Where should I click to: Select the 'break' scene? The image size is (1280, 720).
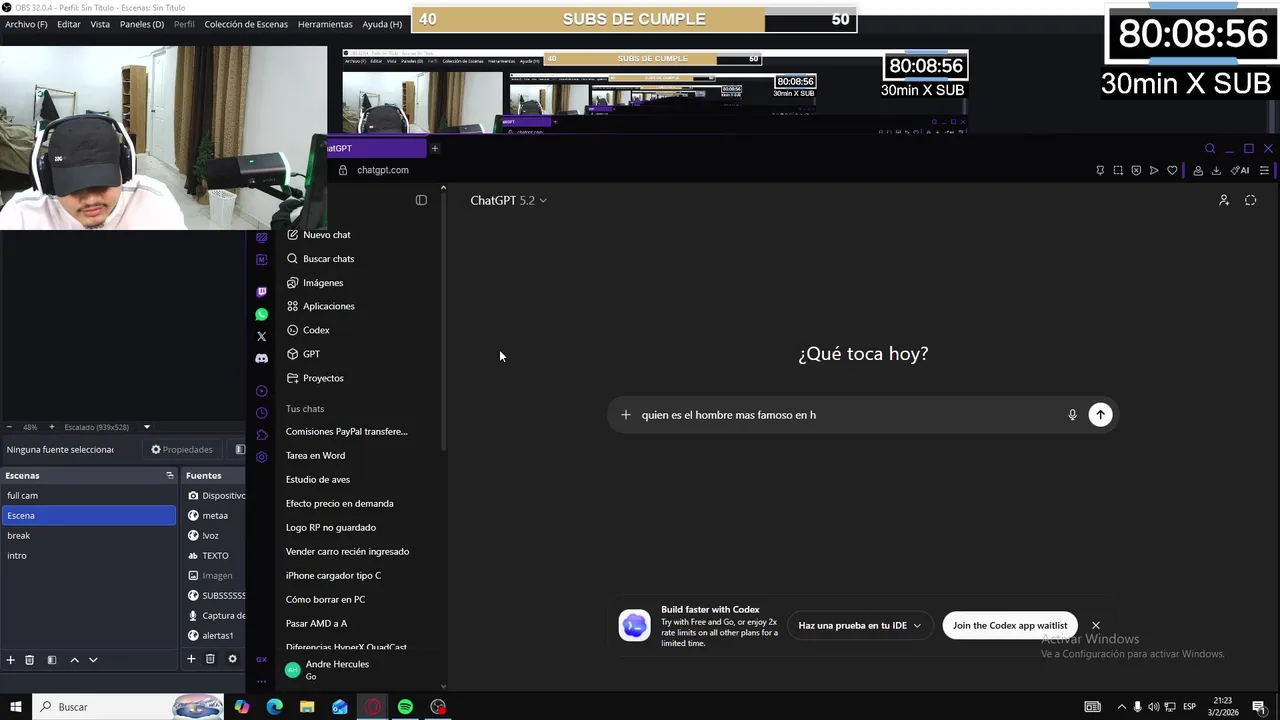(89, 536)
